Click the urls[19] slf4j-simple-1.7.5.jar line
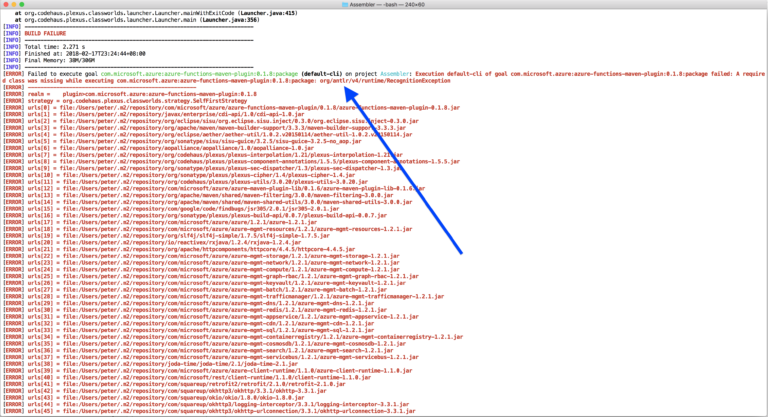The height and width of the screenshot is (417, 768). pyautogui.click(x=167, y=236)
